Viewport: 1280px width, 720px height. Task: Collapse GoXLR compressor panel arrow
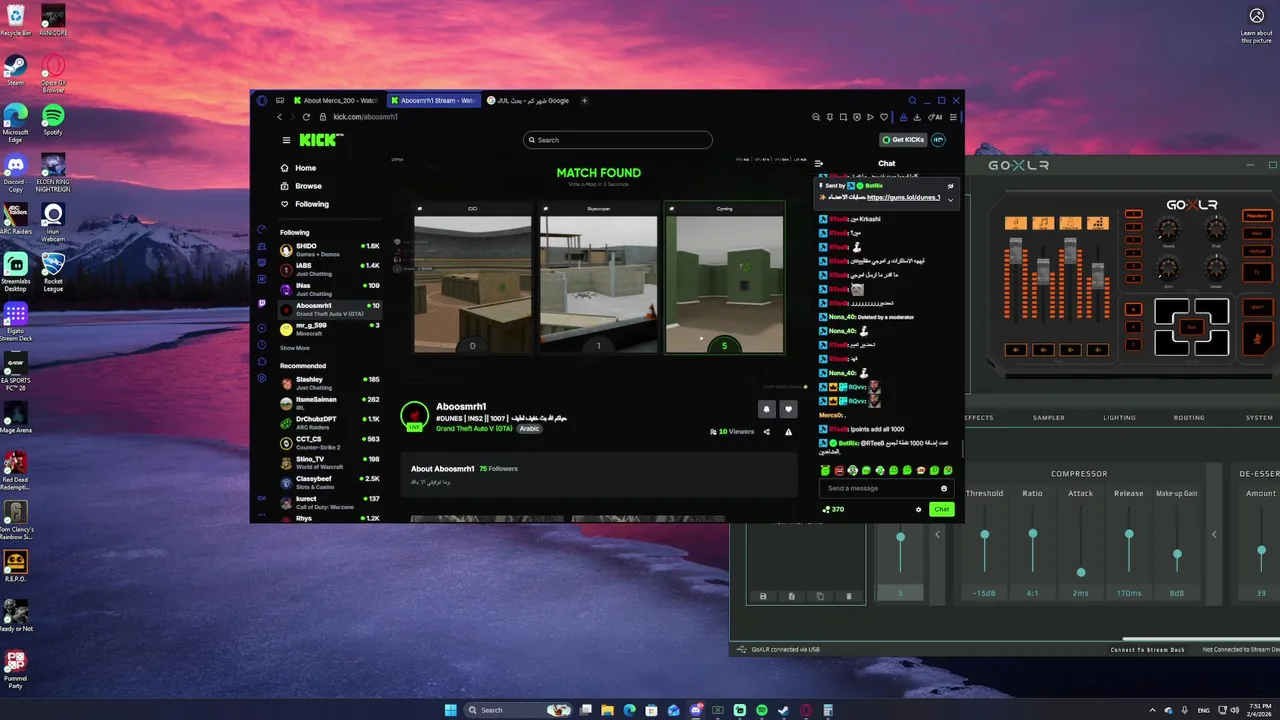(1214, 535)
